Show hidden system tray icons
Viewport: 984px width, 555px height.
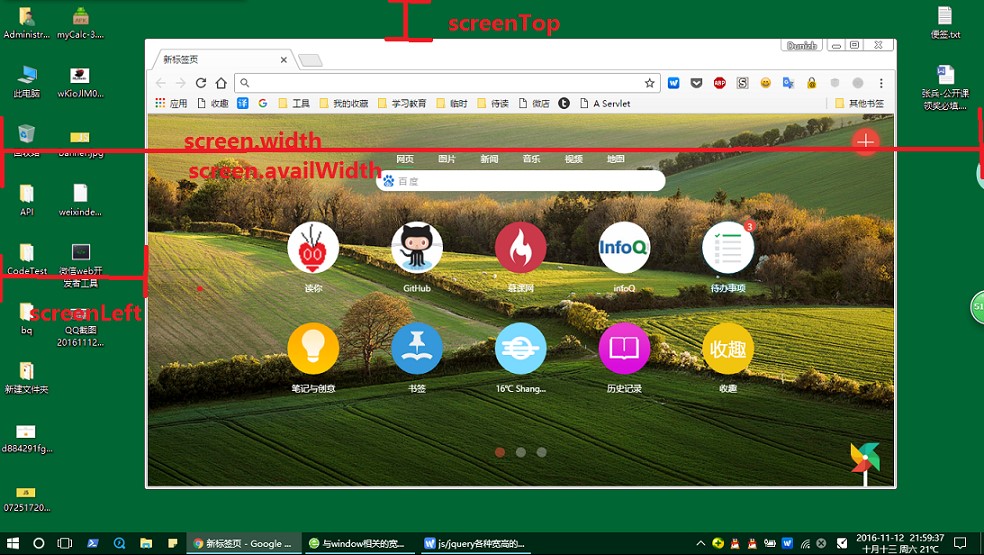coord(700,543)
